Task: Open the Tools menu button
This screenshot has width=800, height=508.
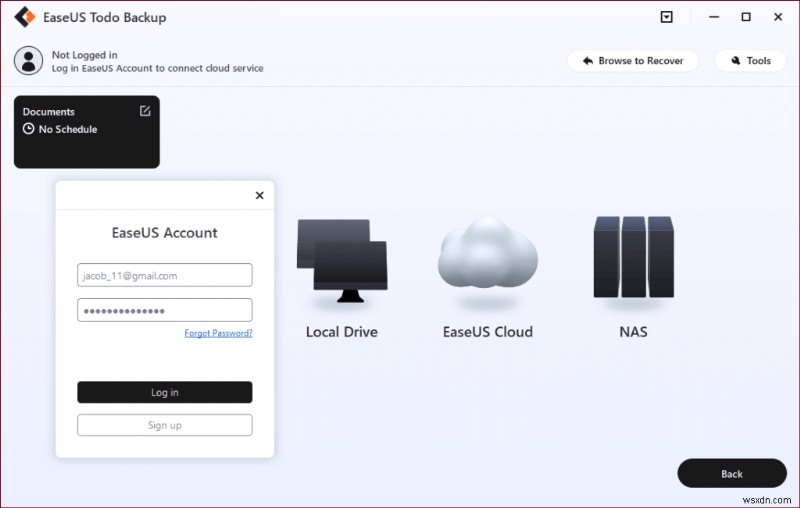Action: (749, 61)
